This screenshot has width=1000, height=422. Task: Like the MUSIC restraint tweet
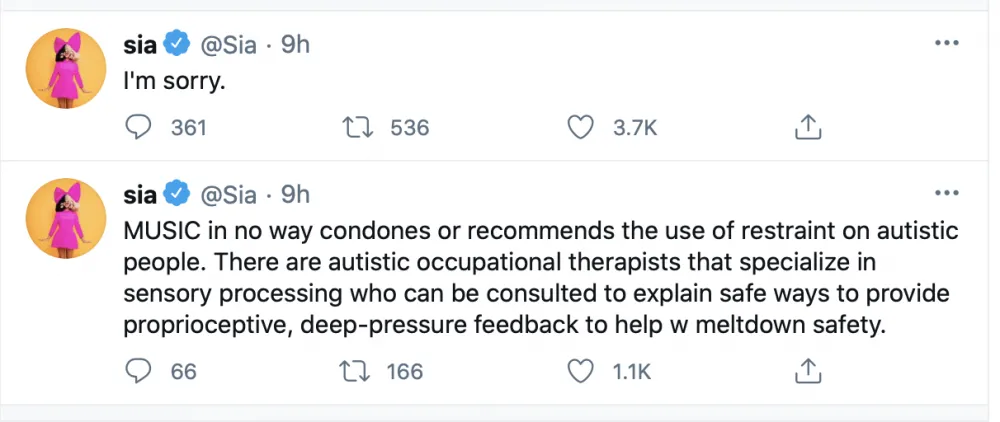coord(580,371)
